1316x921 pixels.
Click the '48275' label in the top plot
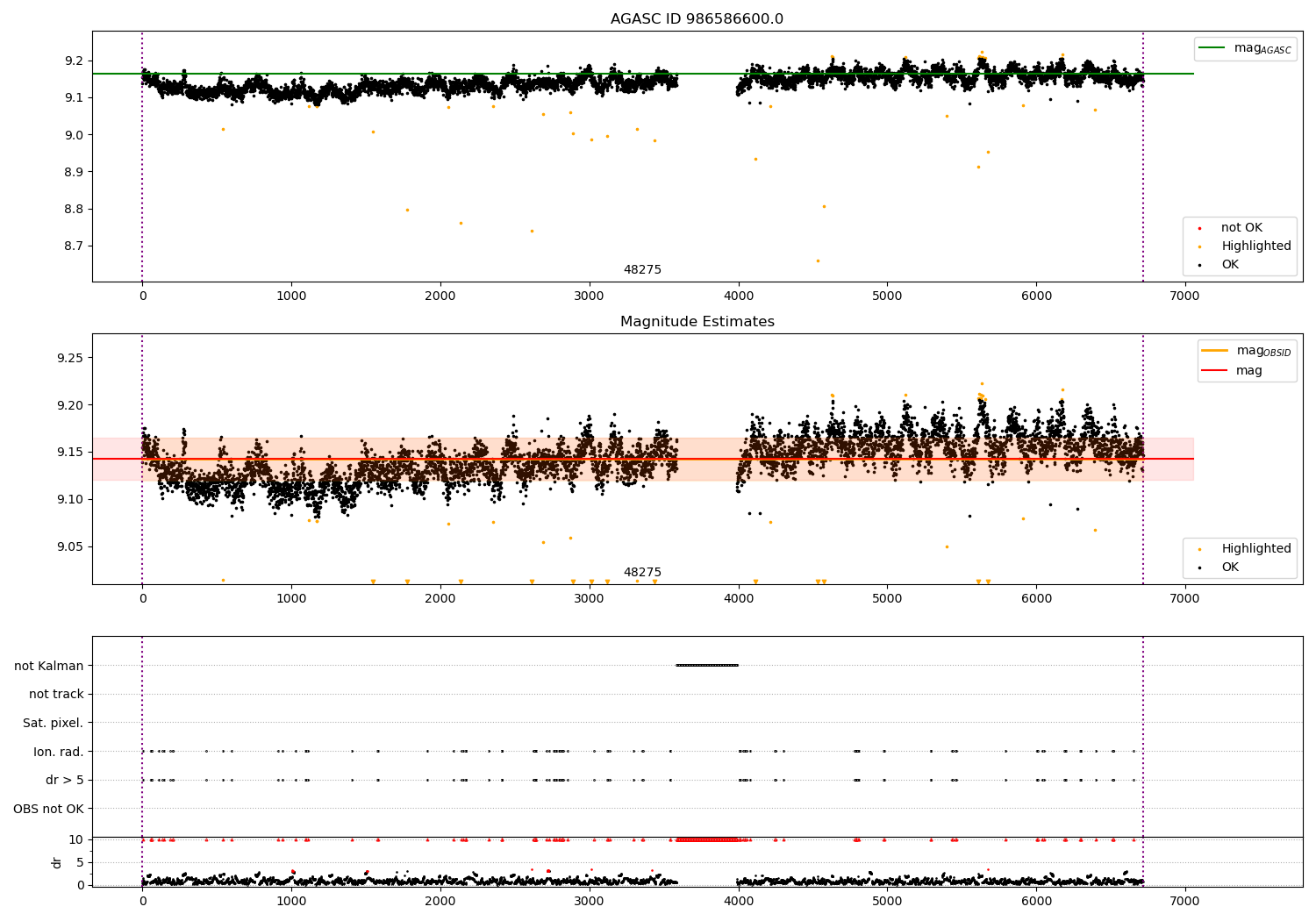click(x=642, y=270)
